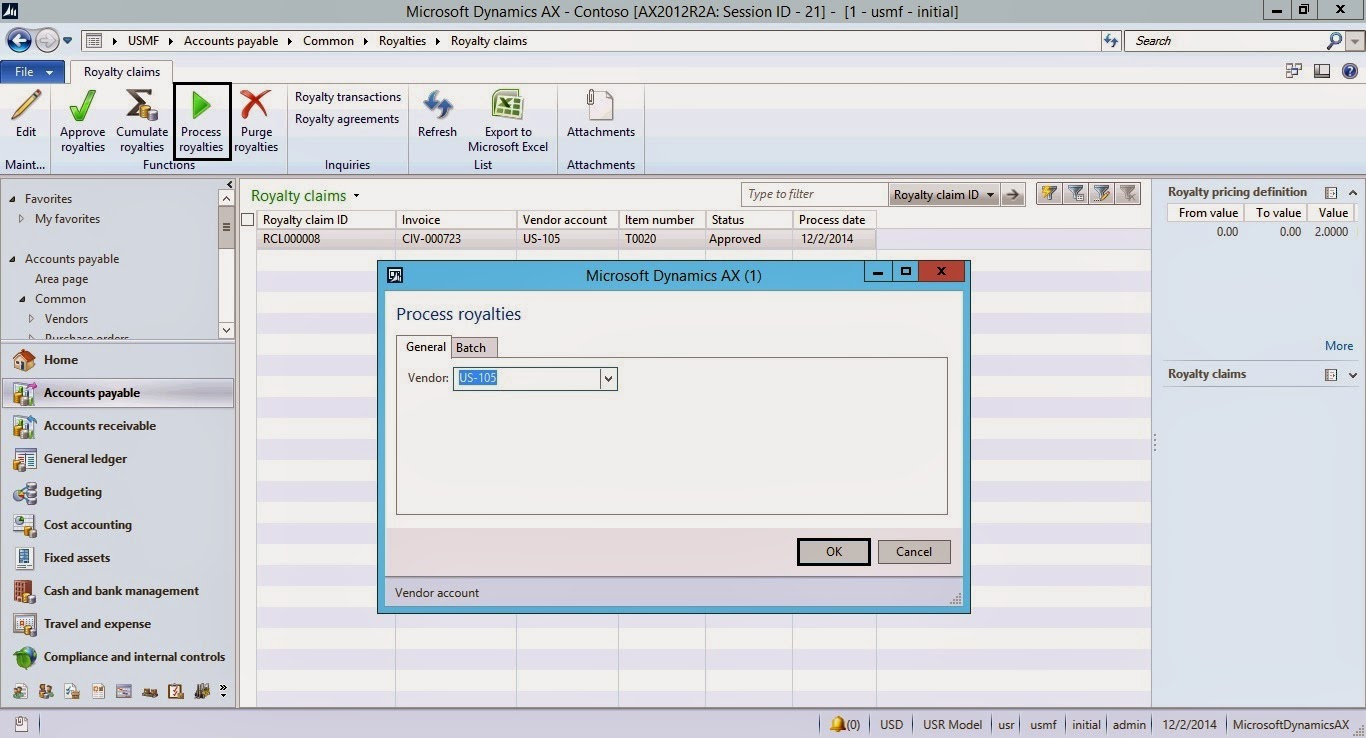Select the General tab in the dialog
This screenshot has height=738, width=1366.
tap(426, 346)
